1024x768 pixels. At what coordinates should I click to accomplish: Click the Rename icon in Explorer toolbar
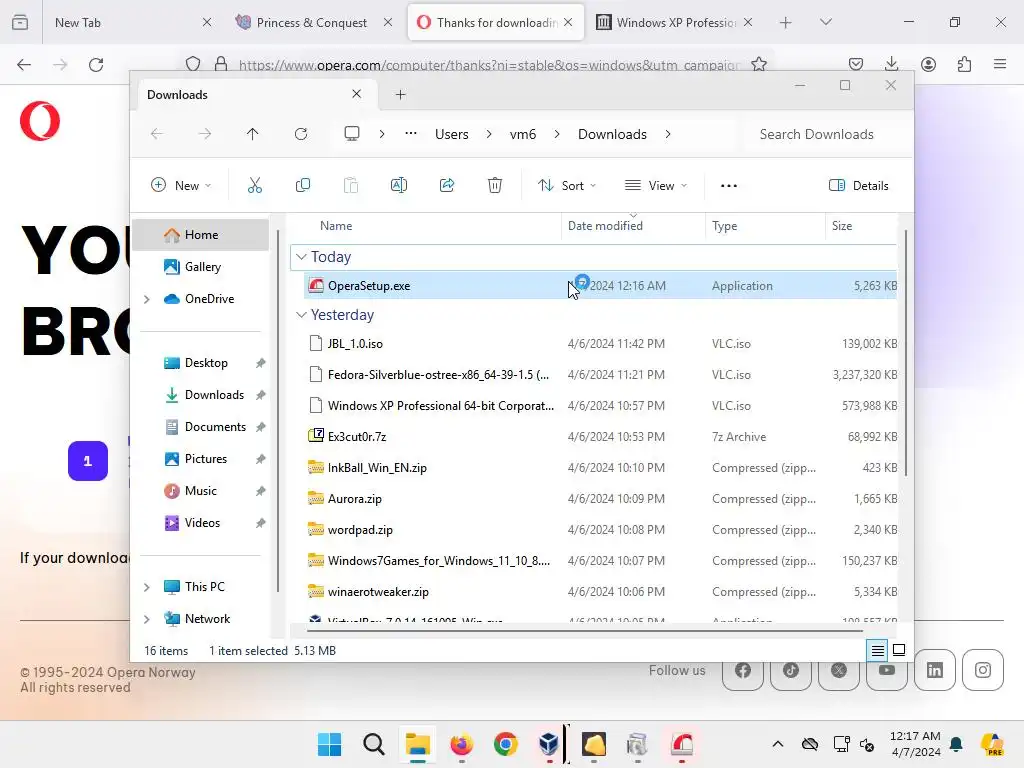398,185
